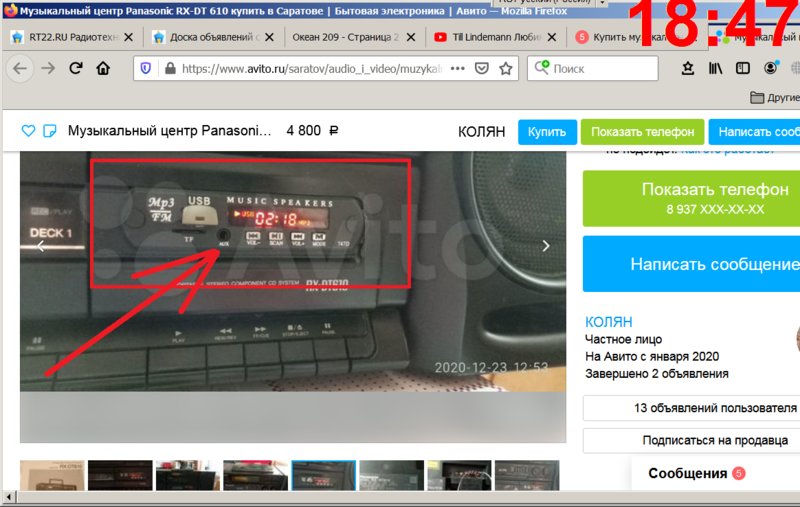
Task: Click the main product photo
Action: click(293, 271)
